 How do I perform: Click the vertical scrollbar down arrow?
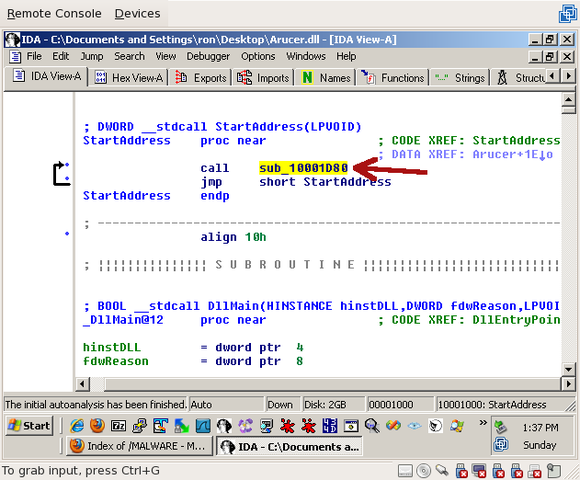click(x=568, y=368)
